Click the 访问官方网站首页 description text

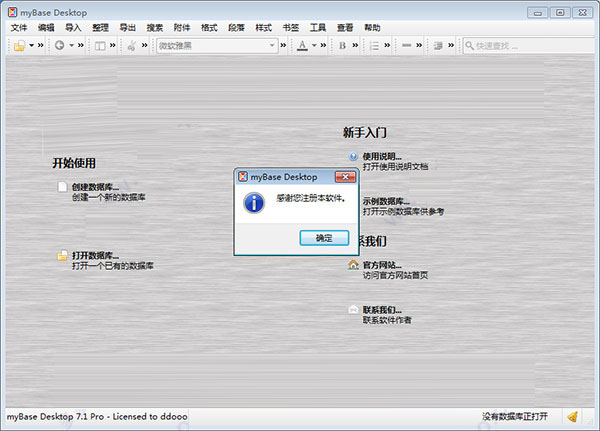[395, 275]
